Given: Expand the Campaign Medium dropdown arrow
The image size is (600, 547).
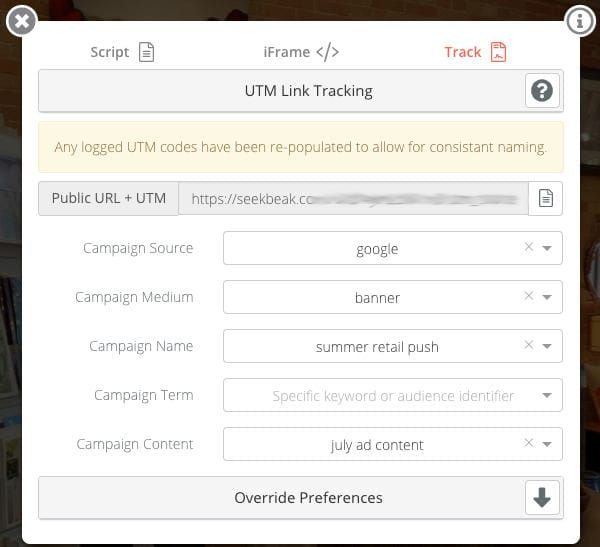Looking at the screenshot, I should tap(547, 297).
